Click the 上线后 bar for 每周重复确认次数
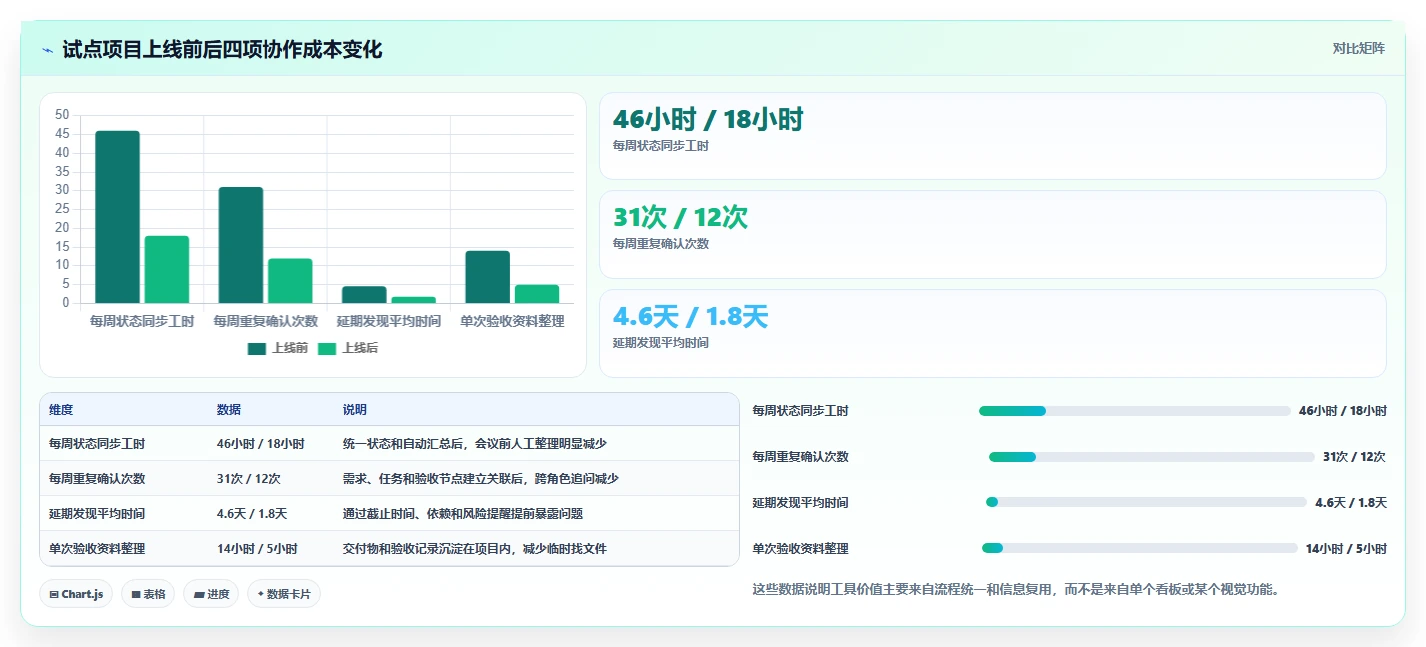The height and width of the screenshot is (647, 1426). tap(290, 281)
